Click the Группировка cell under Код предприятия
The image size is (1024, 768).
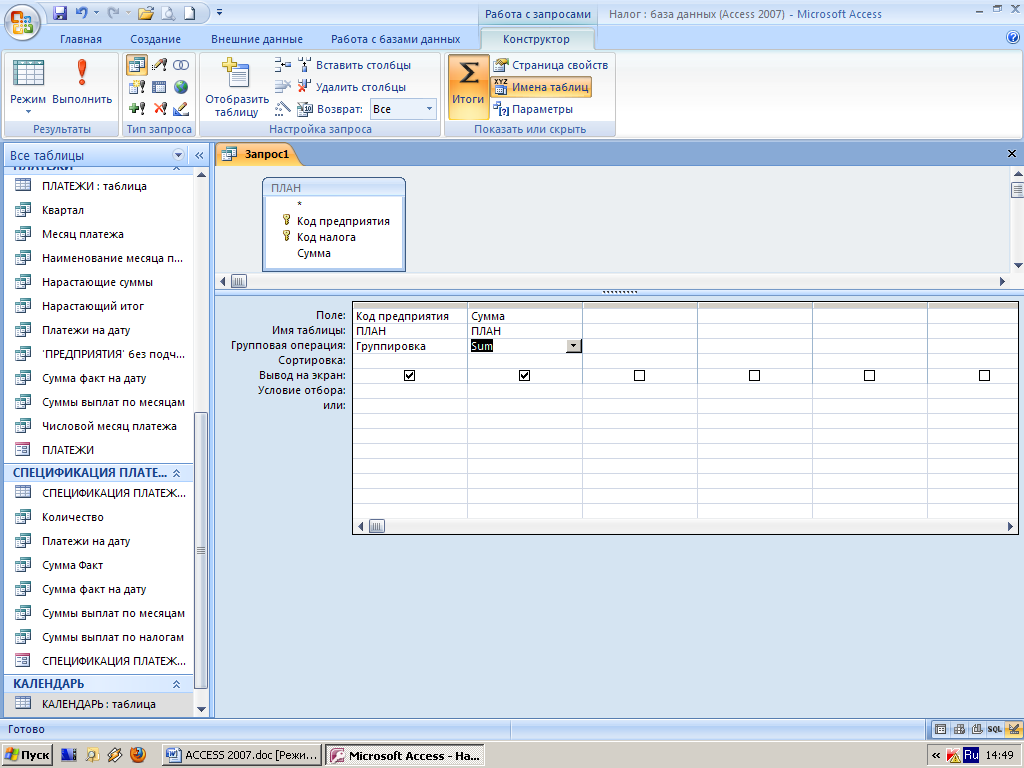(x=410, y=346)
